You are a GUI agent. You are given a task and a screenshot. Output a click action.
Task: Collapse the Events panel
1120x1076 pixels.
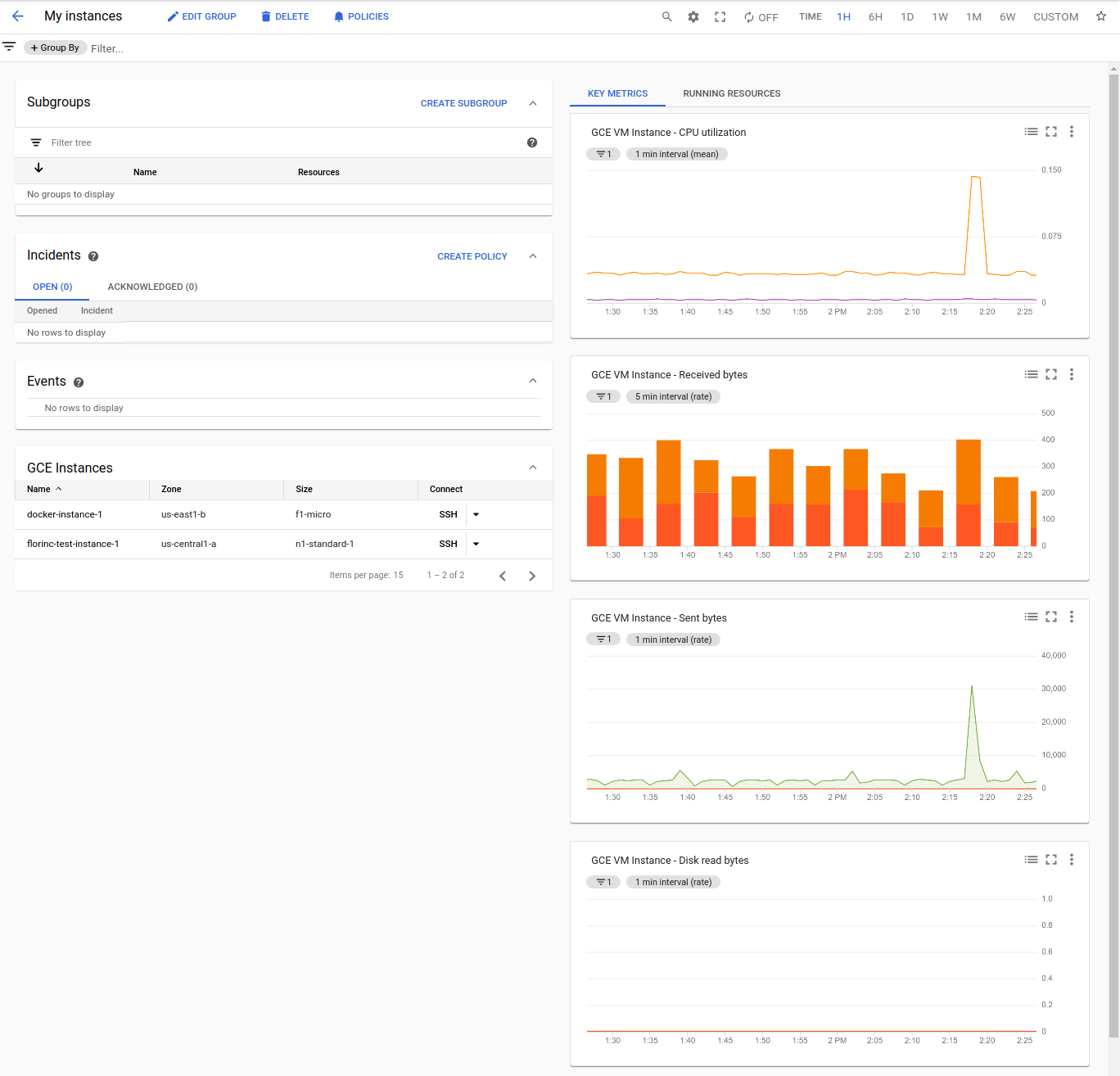[533, 380]
